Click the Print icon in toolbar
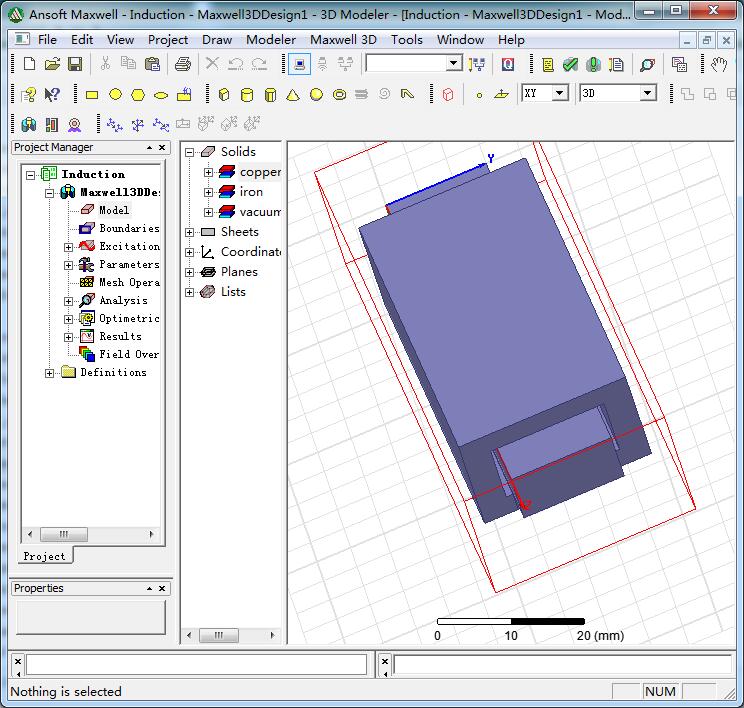The image size is (744, 708). point(183,64)
